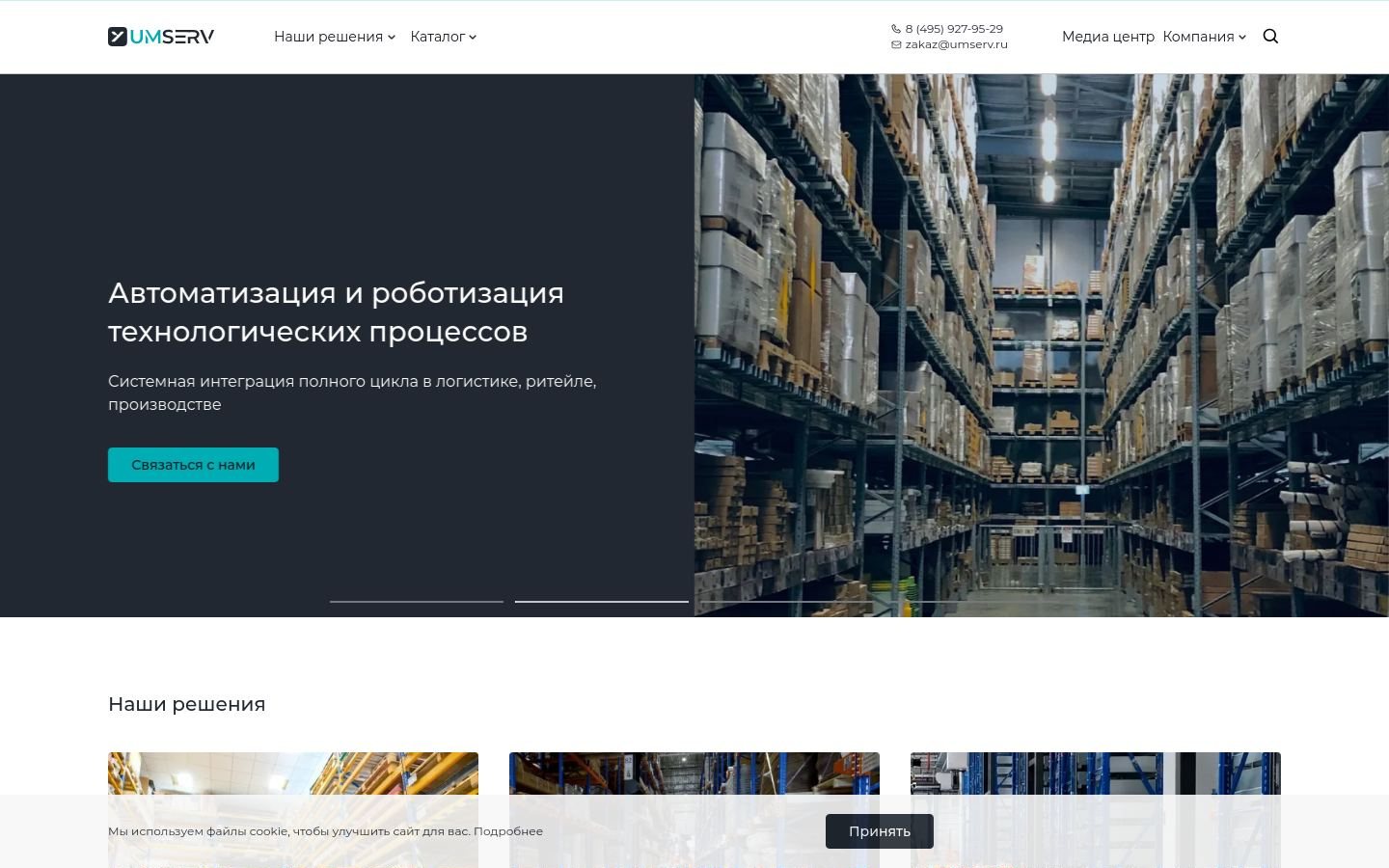Select the Наши решения section heading
The height and width of the screenshot is (868, 1389).
tap(187, 704)
